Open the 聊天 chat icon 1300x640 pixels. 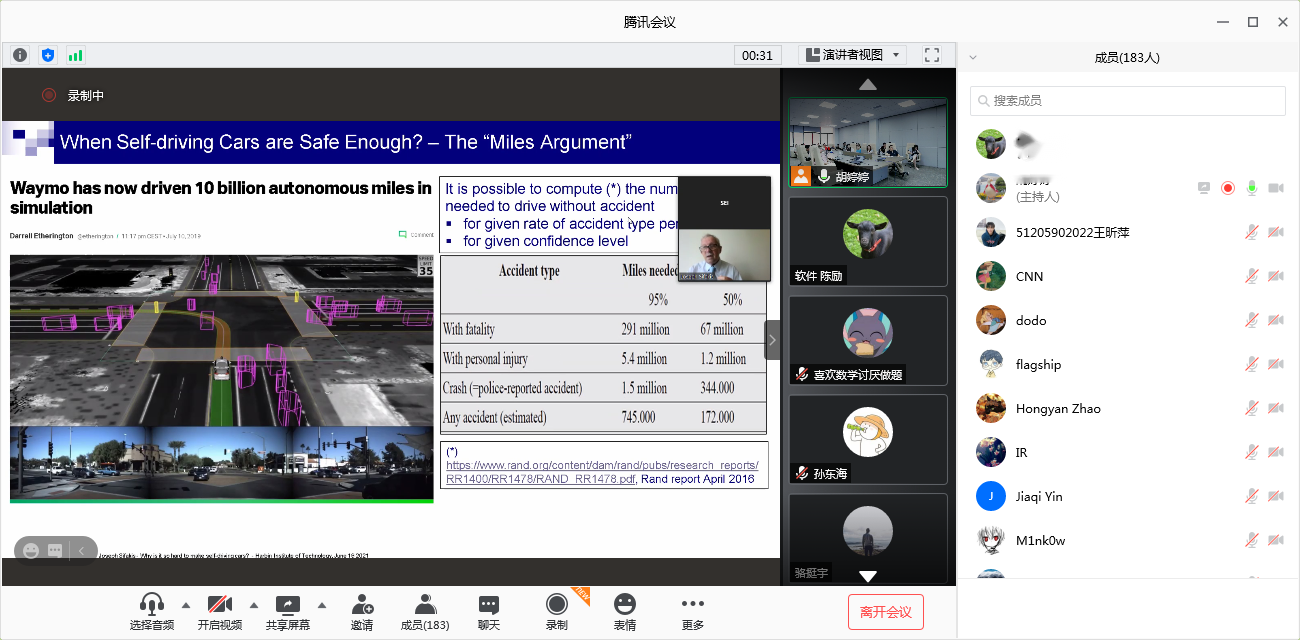pyautogui.click(x=488, y=612)
